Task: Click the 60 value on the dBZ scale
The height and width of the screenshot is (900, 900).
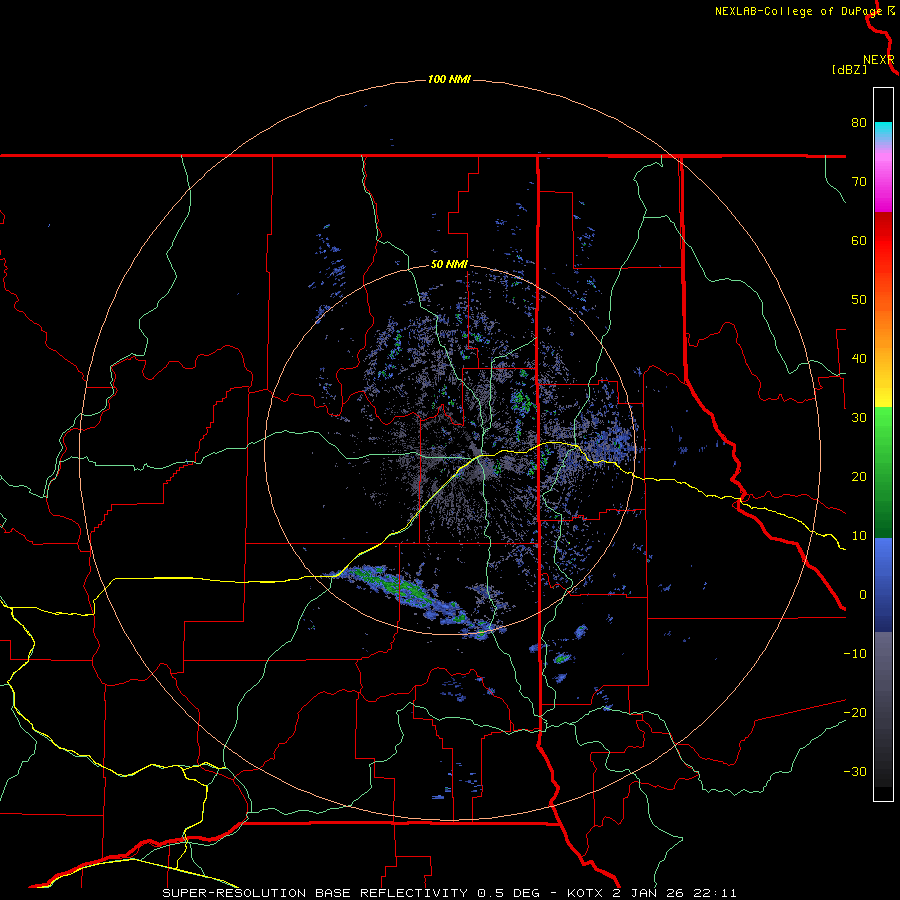Action: point(859,240)
